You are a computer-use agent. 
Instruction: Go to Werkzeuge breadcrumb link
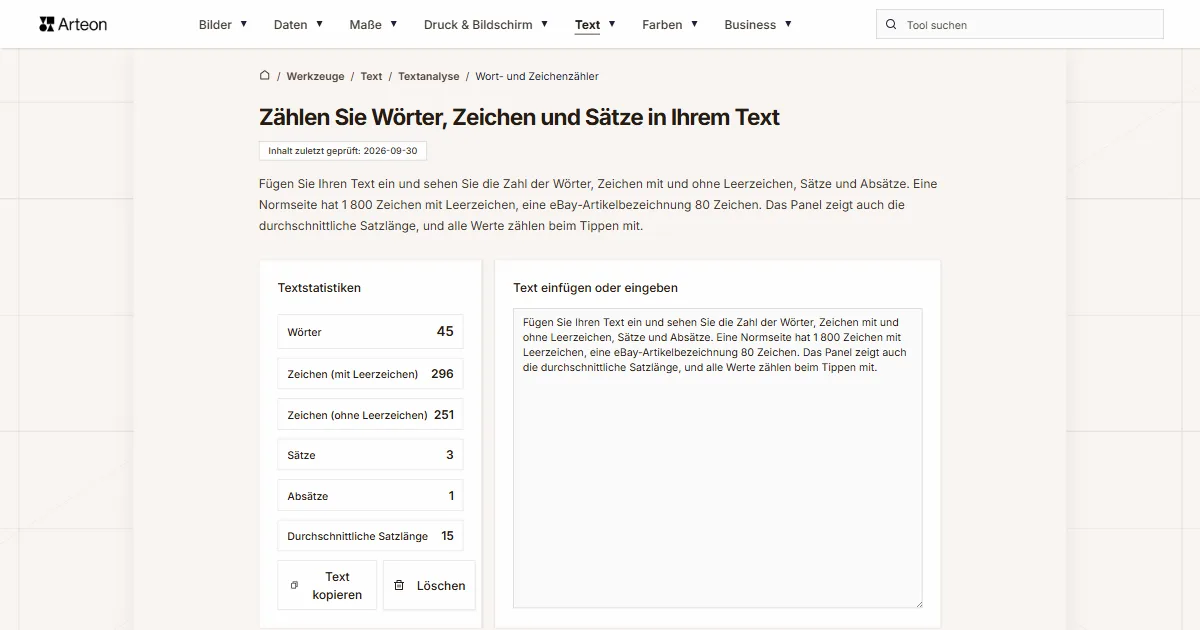[x=315, y=76]
